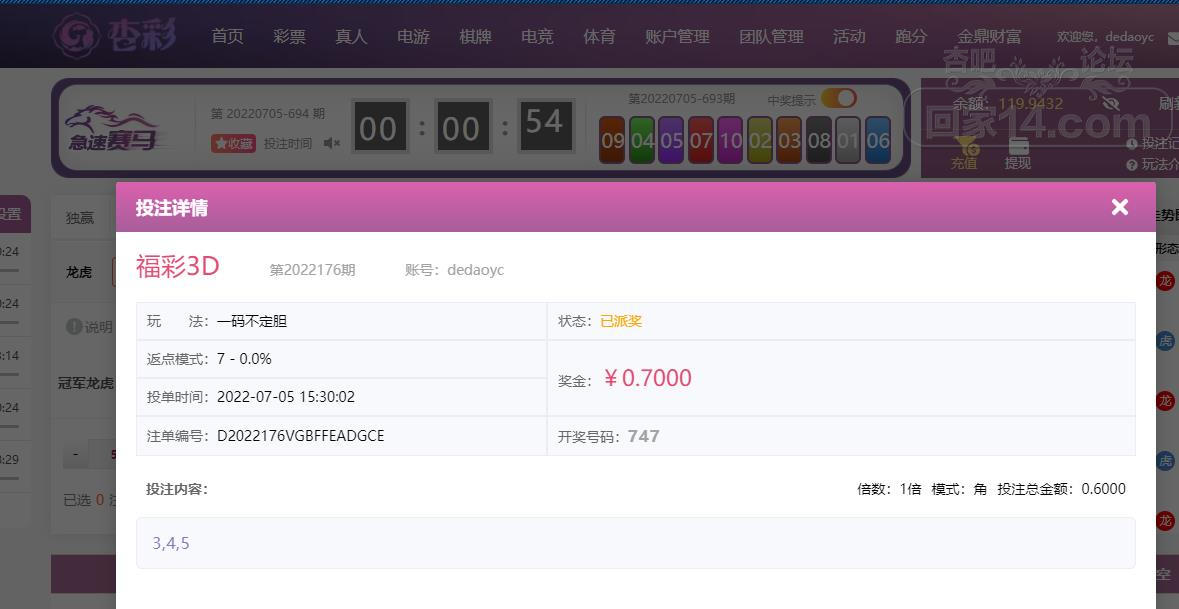Click the black result ball 08
The width and height of the screenshot is (1179, 609).
819,141
